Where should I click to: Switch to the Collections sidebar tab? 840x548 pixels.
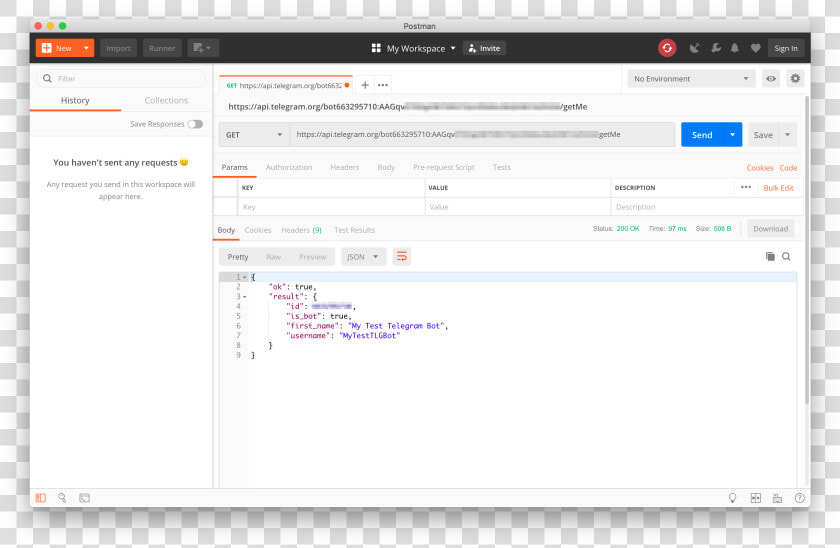(166, 100)
